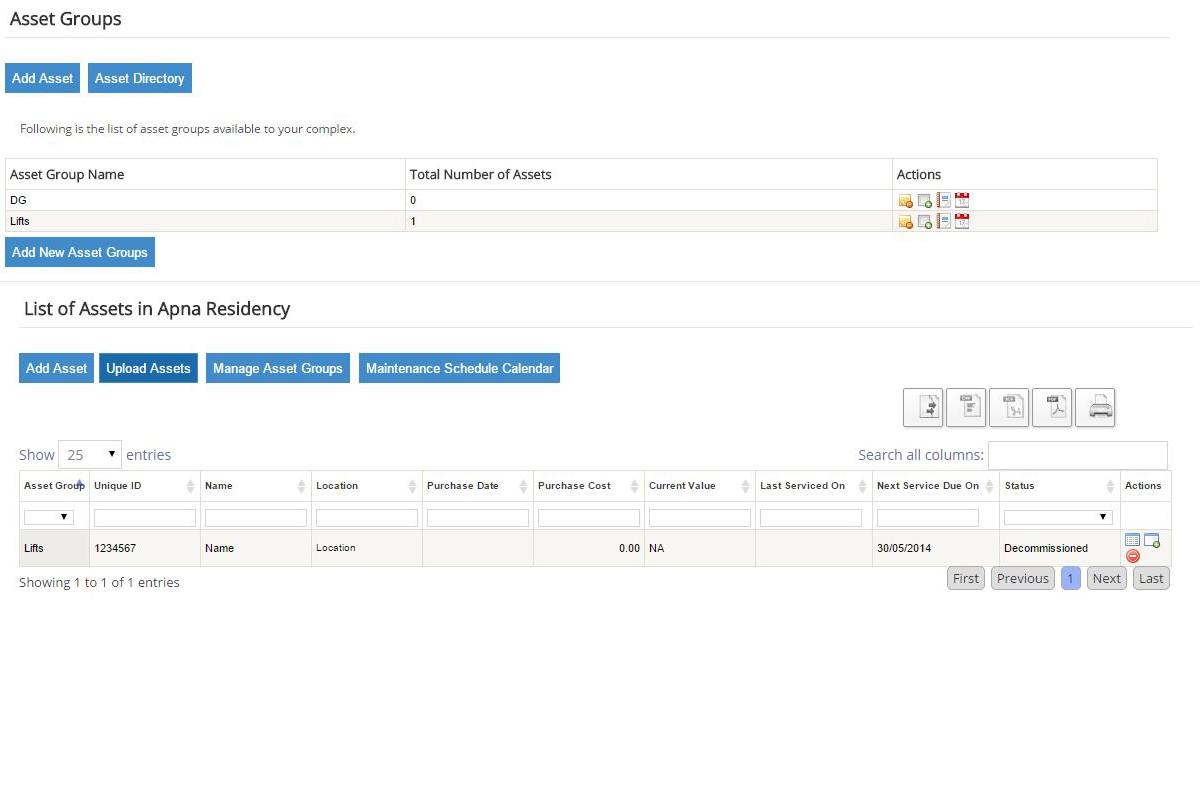
Task: Open the print icon for the asset list
Action: tap(1095, 407)
